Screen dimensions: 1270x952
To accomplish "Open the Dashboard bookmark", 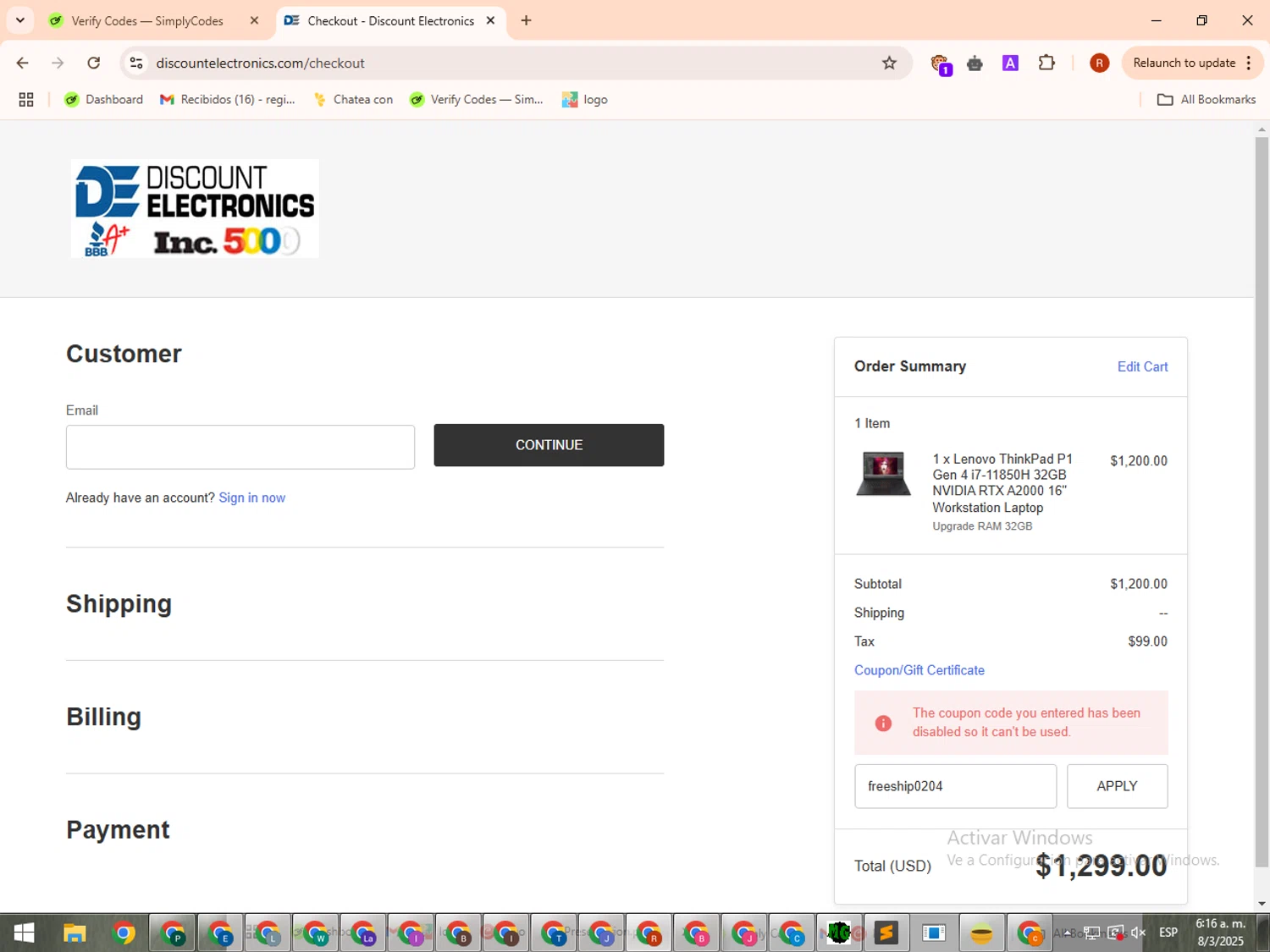I will [x=104, y=99].
